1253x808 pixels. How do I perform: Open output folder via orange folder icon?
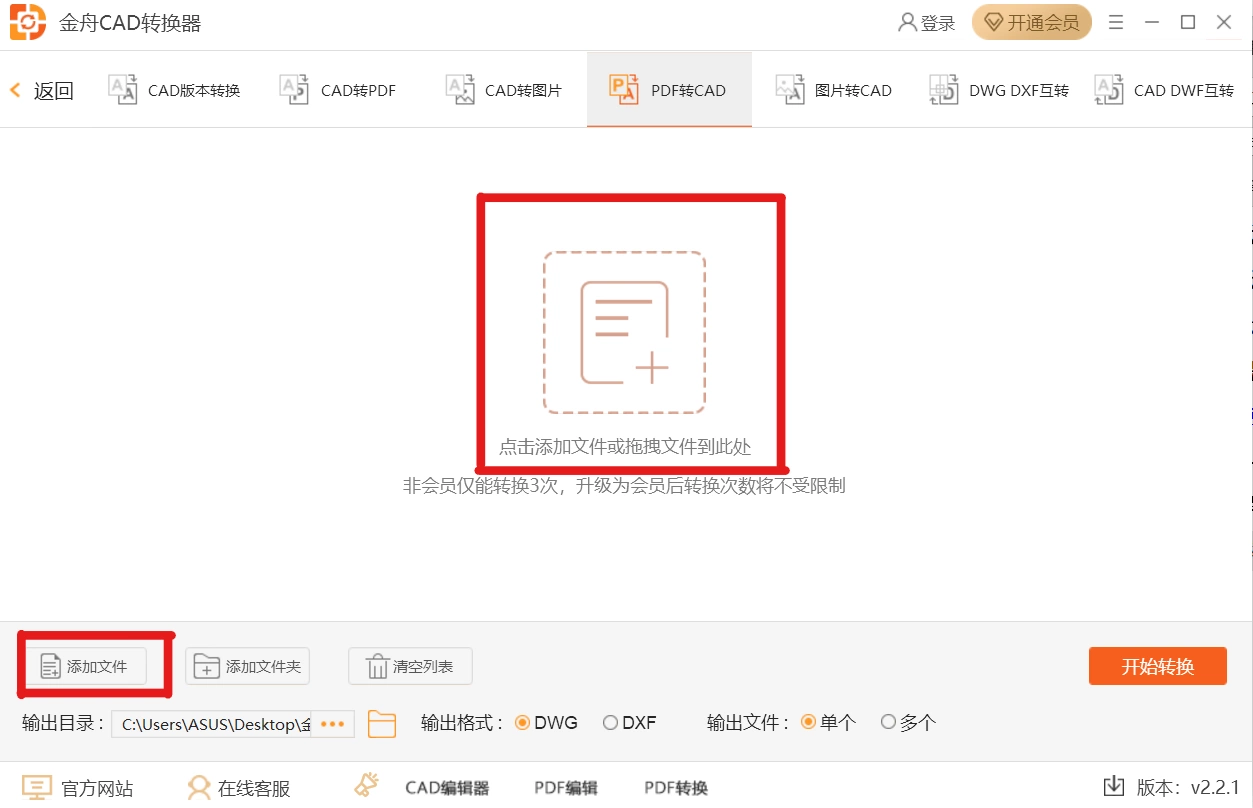(382, 723)
